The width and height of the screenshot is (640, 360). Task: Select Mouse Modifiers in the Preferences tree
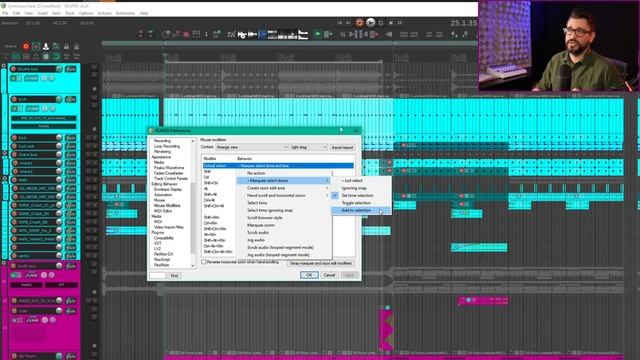click(x=167, y=206)
